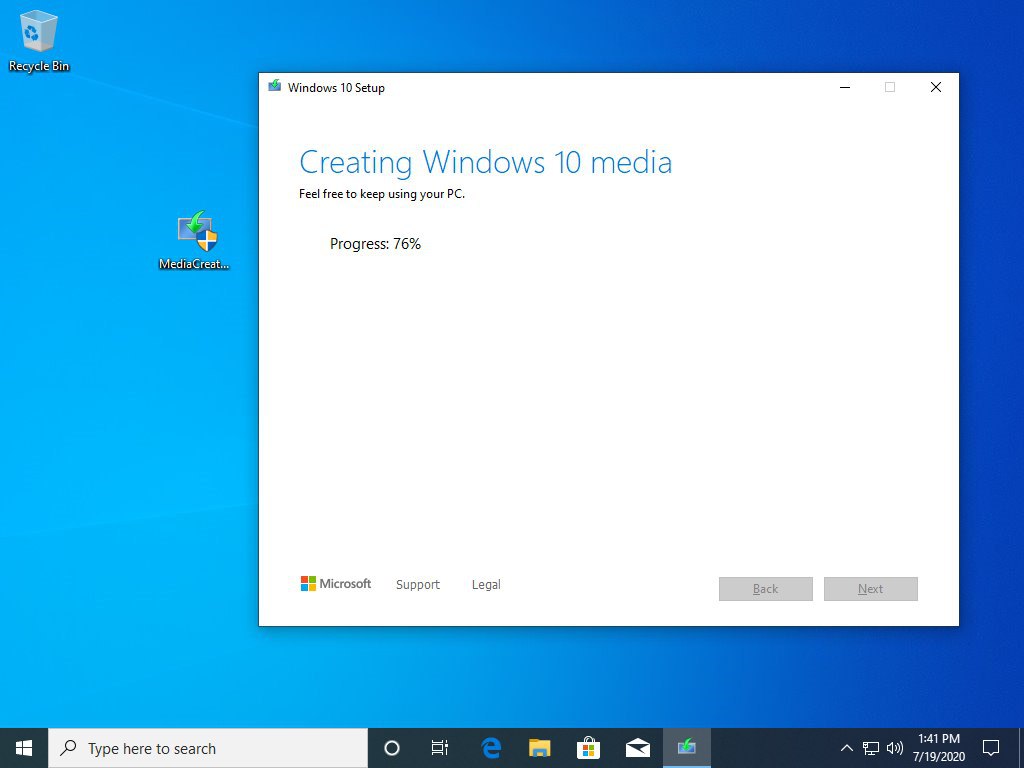Select the MediaCreationTool desktop icon

tap(195, 240)
